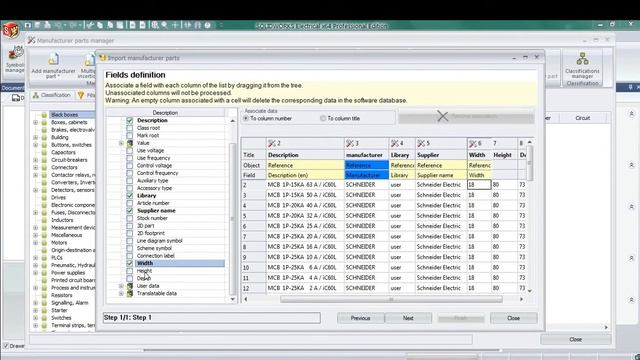This screenshot has width=640, height=360.
Task: Click the User data node icon
Action: click(x=130, y=286)
